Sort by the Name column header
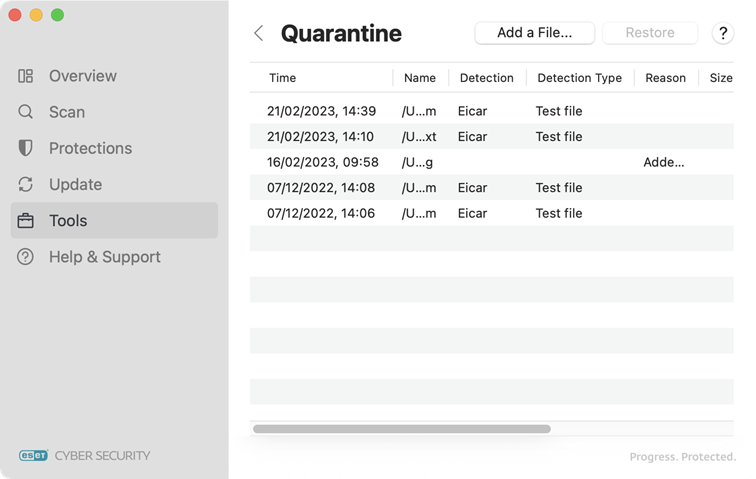This screenshot has height=479, width=756. tap(420, 78)
